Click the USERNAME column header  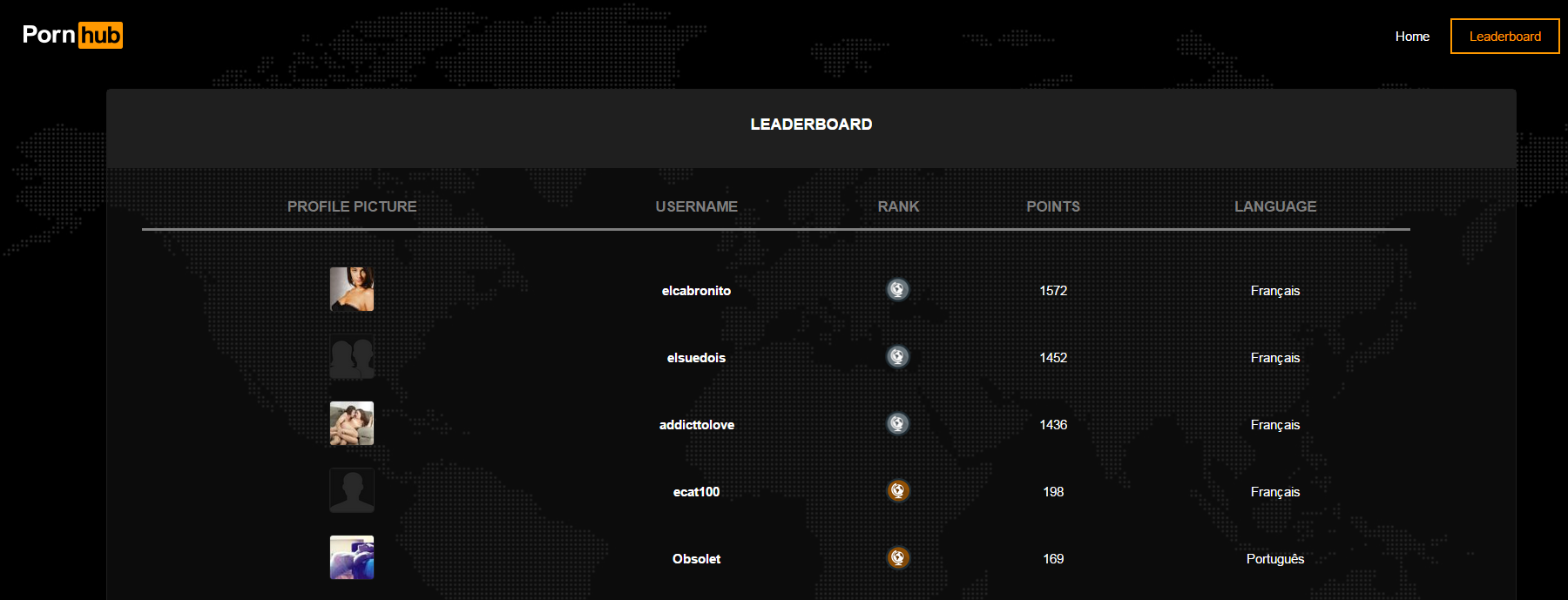[696, 206]
